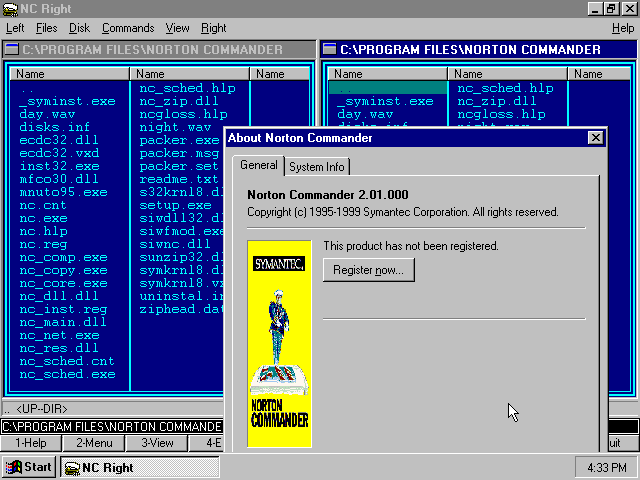The width and height of the screenshot is (640, 480).
Task: Click the 1-Help function key button
Action: point(31,443)
